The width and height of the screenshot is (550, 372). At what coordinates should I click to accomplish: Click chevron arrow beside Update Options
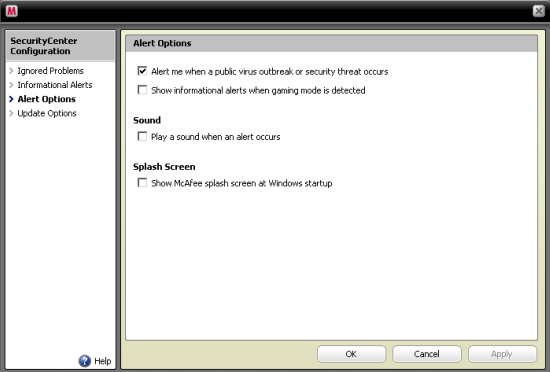pyautogui.click(x=11, y=113)
